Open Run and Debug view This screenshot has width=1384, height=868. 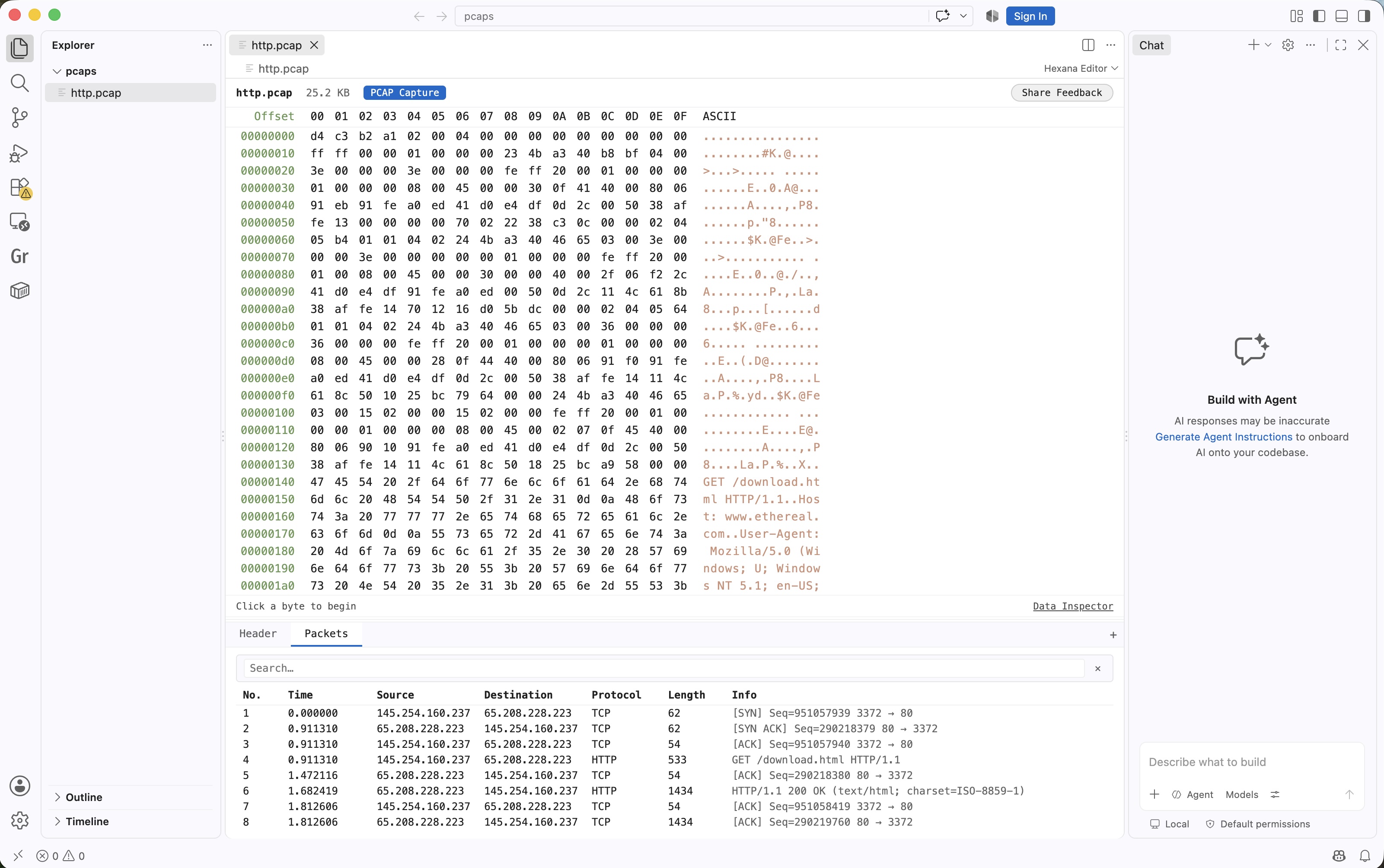tap(19, 153)
